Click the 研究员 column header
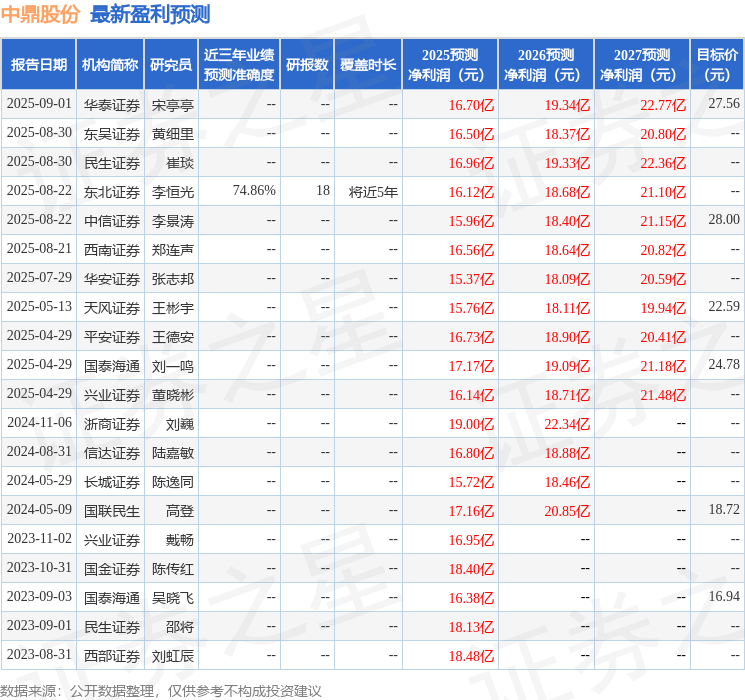This screenshot has height=700, width=745. pos(171,65)
